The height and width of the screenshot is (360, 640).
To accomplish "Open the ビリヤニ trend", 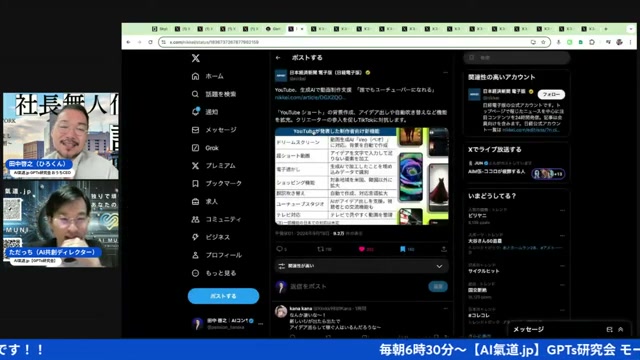I will (477, 216).
